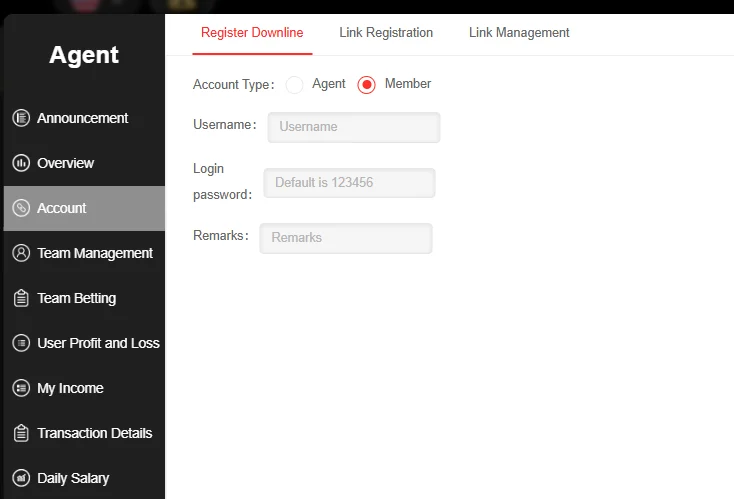Select the Member account type radio

[366, 85]
